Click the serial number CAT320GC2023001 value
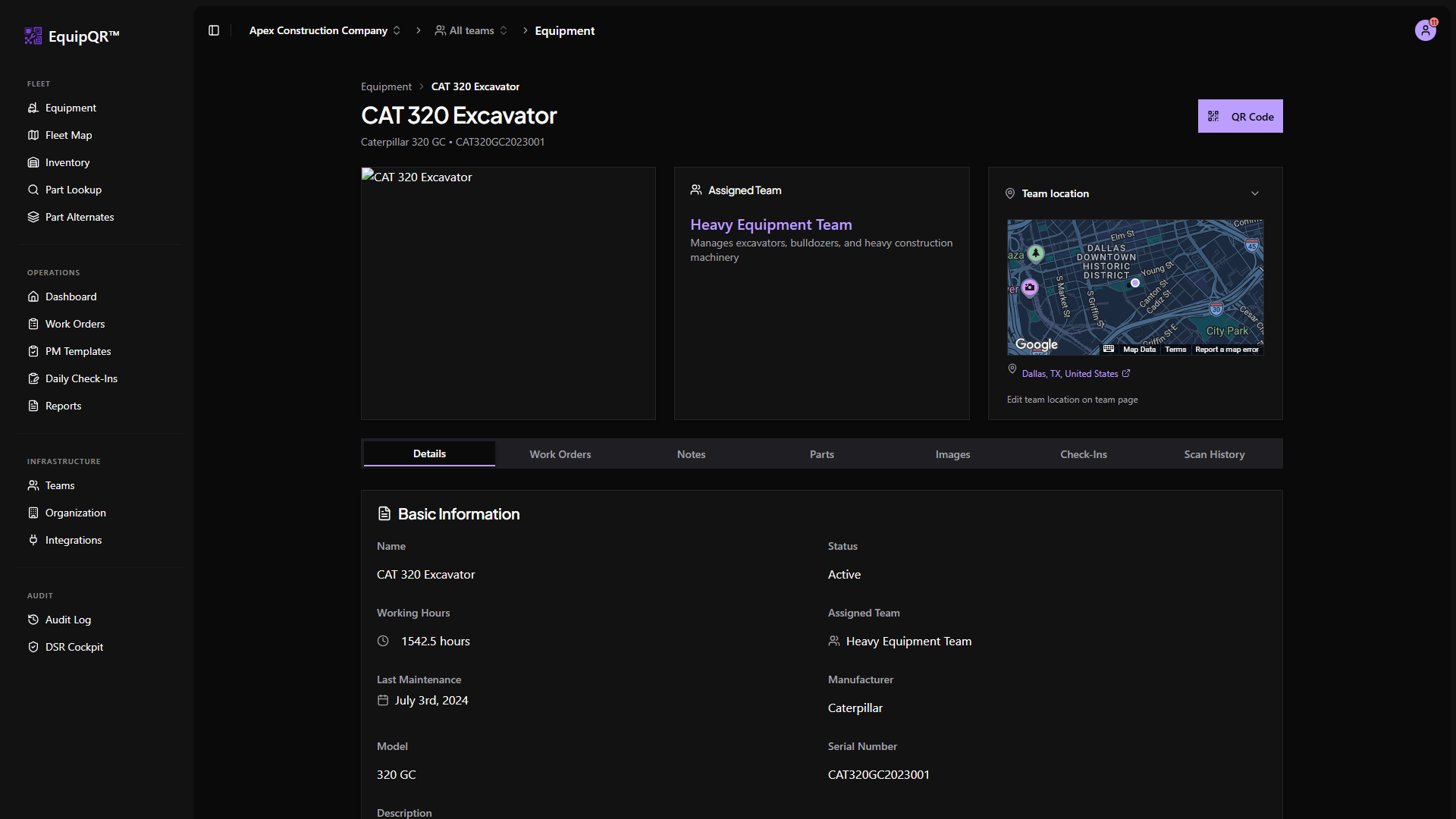 click(879, 774)
